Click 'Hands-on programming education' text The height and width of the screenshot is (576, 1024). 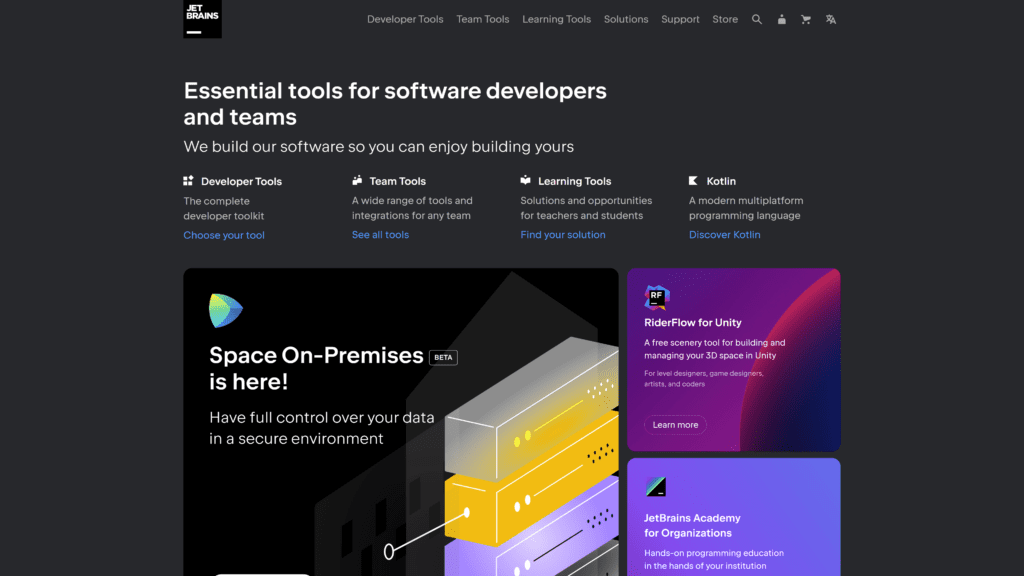pyautogui.click(x=714, y=559)
